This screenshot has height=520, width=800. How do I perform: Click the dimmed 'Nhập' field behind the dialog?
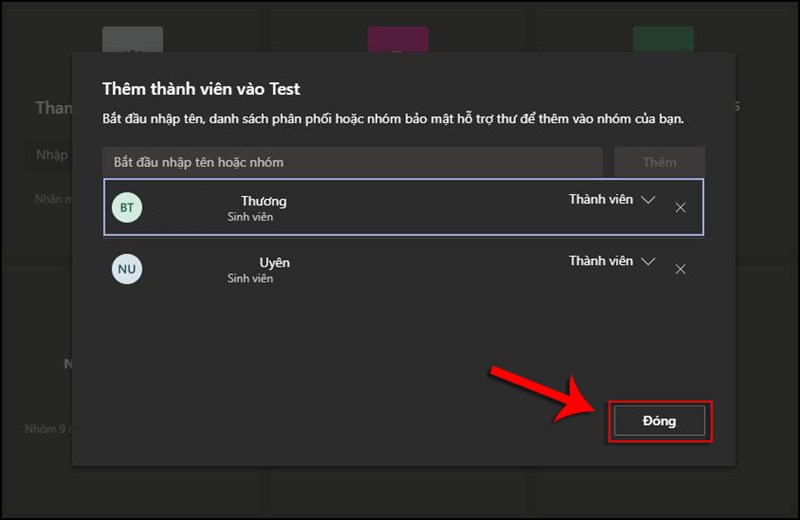pos(50,155)
